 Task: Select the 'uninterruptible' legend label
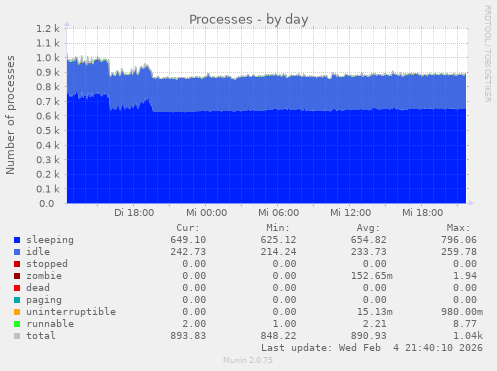(x=71, y=312)
